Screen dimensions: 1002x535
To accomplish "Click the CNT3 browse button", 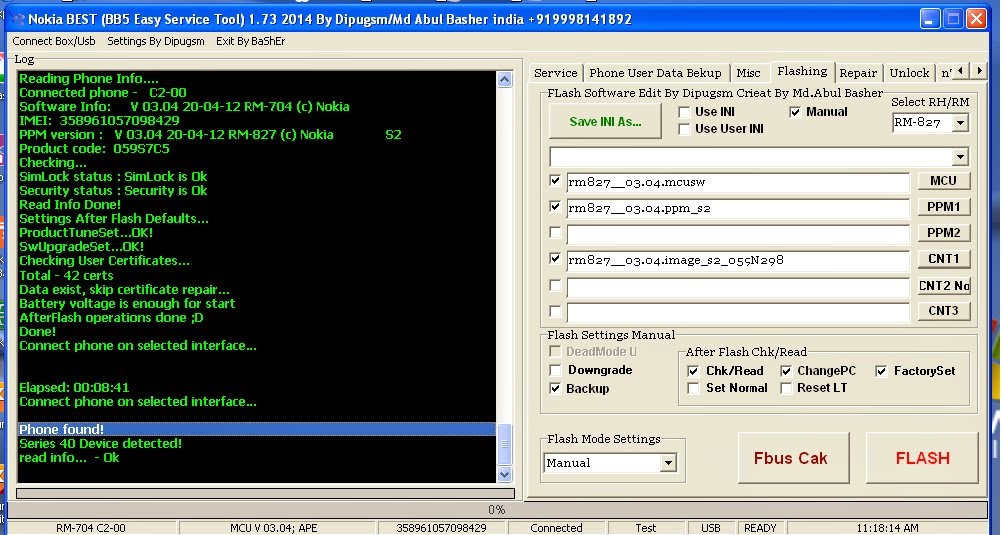I will point(943,311).
